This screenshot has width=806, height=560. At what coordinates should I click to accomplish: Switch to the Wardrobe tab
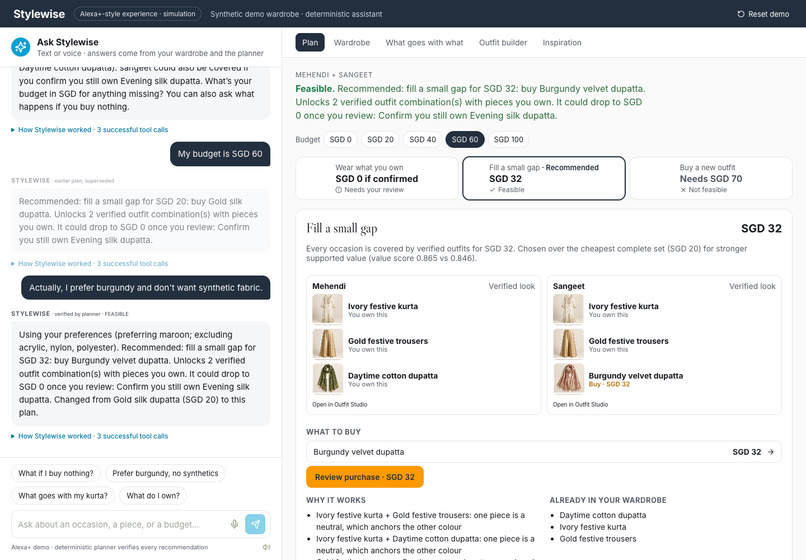(x=352, y=43)
